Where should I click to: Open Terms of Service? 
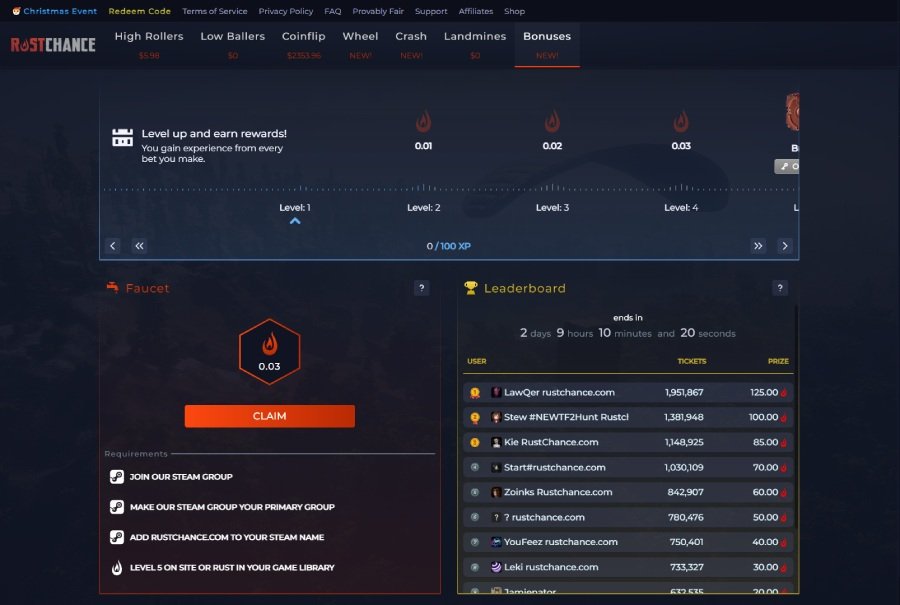215,11
